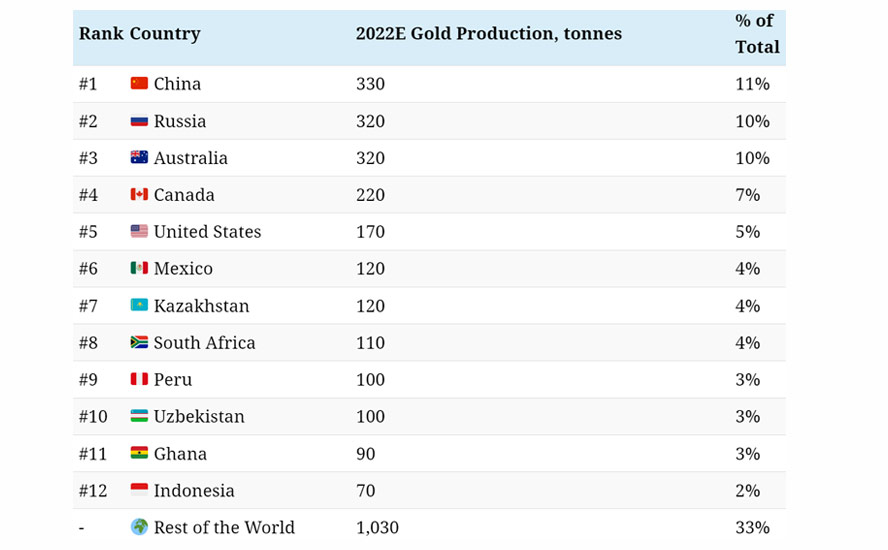Click the 2022E Gold Production column header

pos(488,34)
